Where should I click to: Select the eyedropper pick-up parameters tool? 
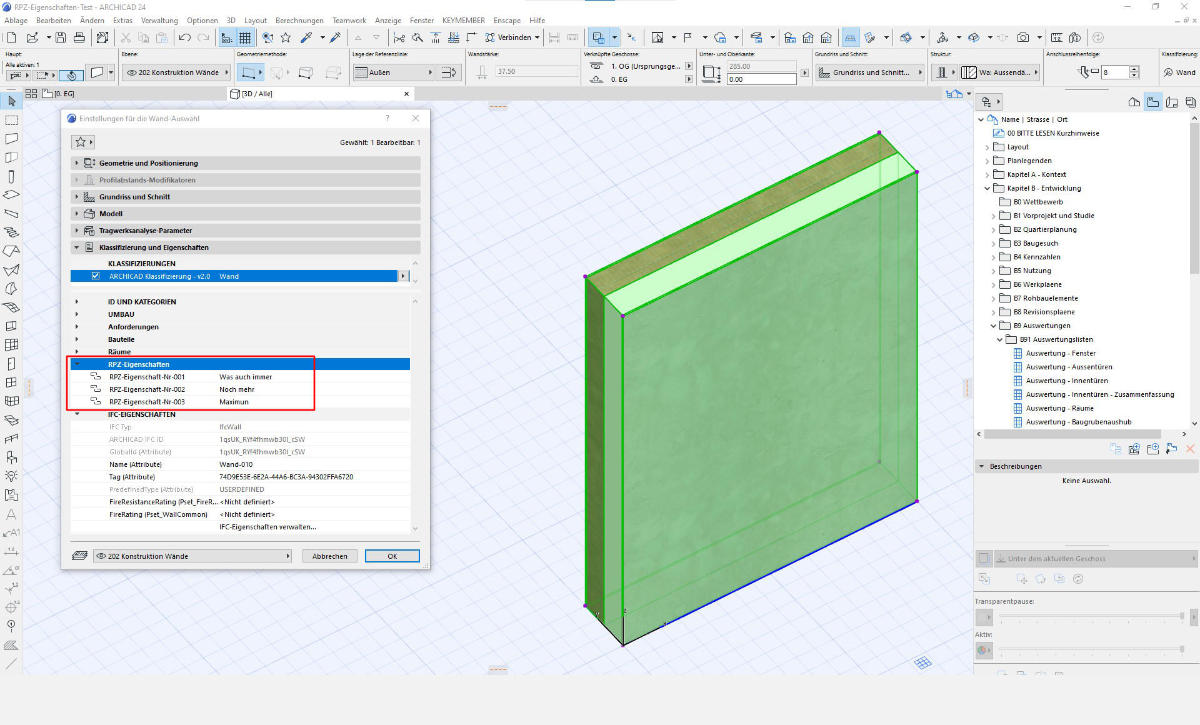(308, 37)
